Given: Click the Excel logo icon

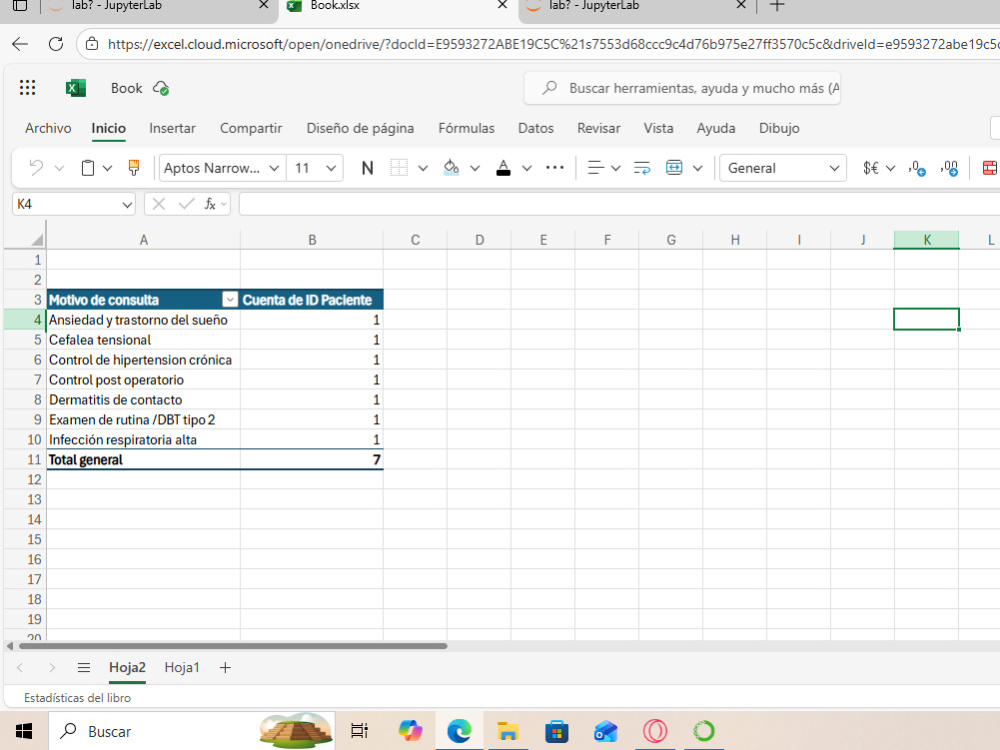Looking at the screenshot, I should point(76,88).
